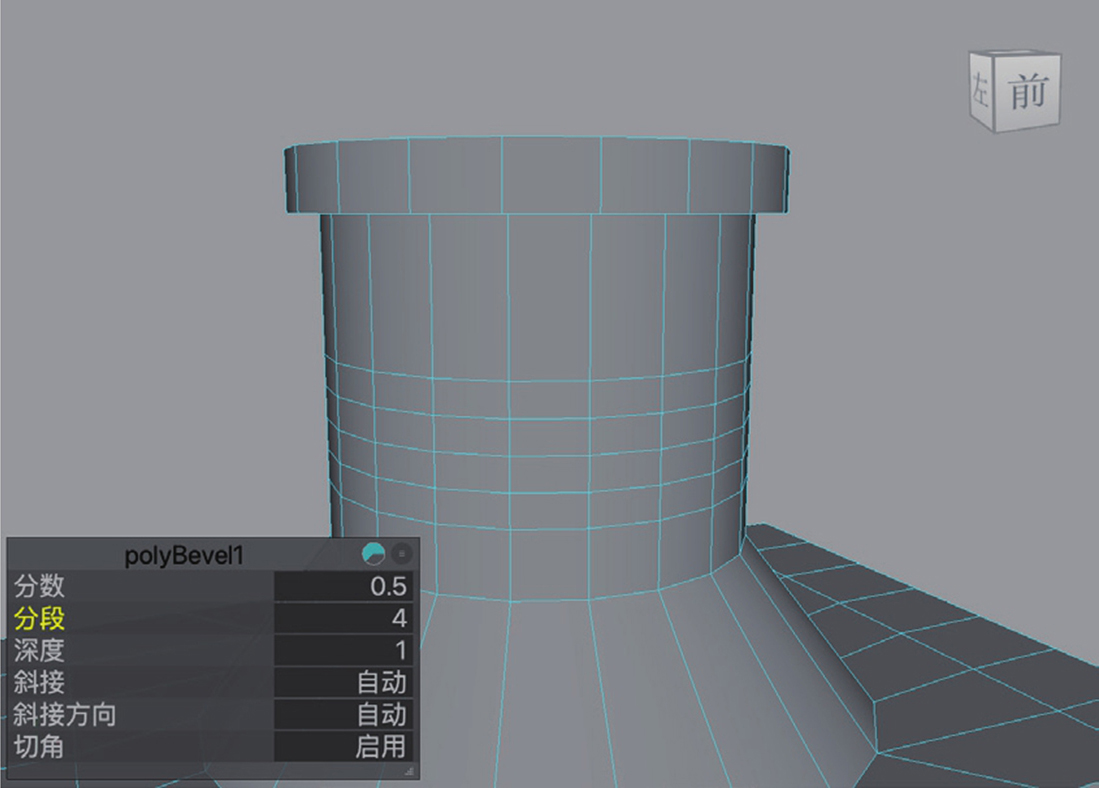Click the 分段 value field showing 4
The height and width of the screenshot is (788, 1099).
pos(343,619)
